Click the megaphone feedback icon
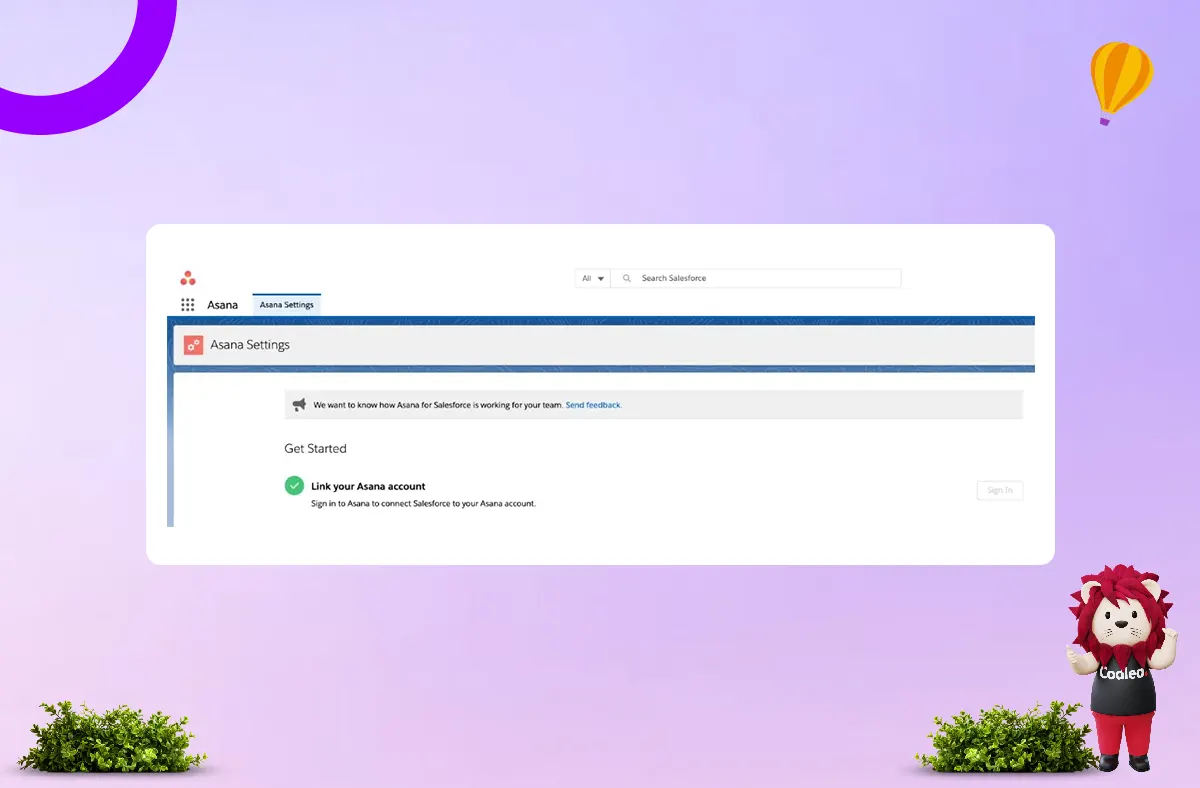 click(299, 405)
